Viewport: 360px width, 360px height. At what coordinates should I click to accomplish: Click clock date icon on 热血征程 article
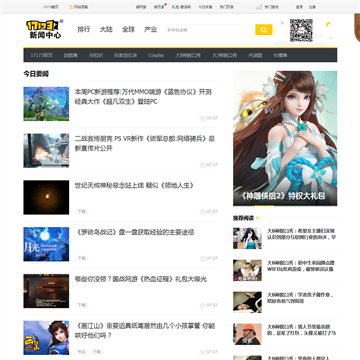coord(202,305)
